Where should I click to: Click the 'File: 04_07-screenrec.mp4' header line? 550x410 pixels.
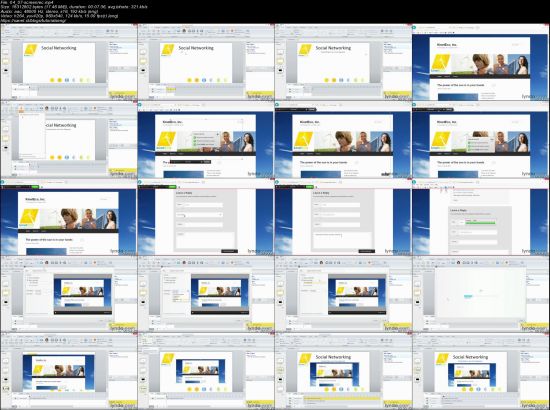pos(27,2)
